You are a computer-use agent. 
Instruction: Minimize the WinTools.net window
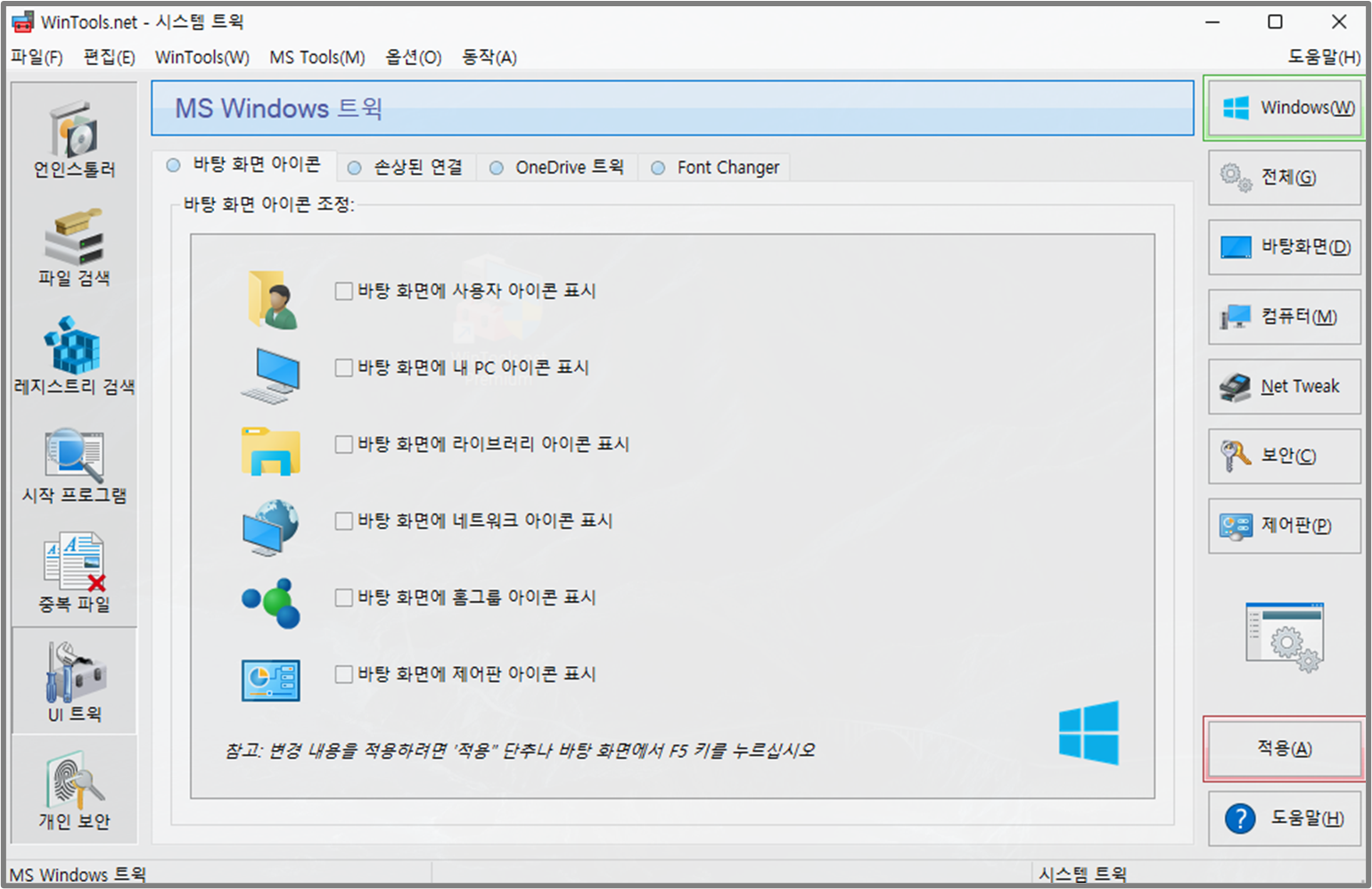(x=1213, y=21)
